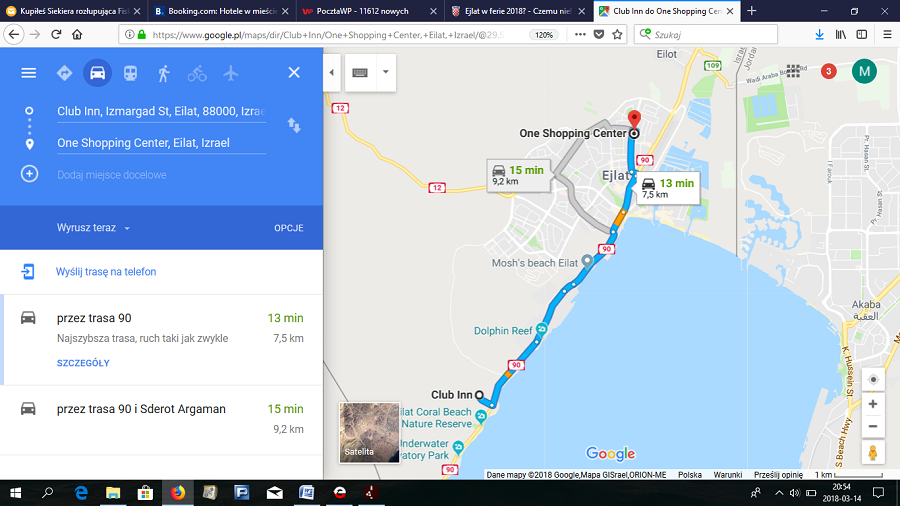Expand the Wyrusz teraz dropdown
Screen dimensions: 900x506
pyautogui.click(x=93, y=228)
